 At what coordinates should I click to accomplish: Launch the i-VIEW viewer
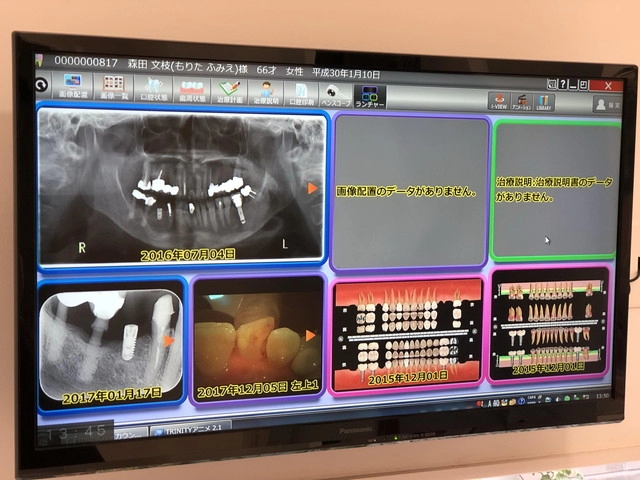[499, 101]
